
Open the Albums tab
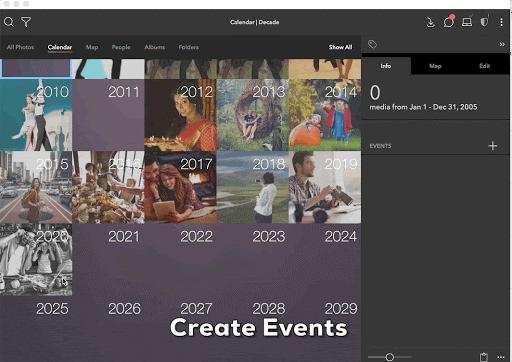(155, 47)
